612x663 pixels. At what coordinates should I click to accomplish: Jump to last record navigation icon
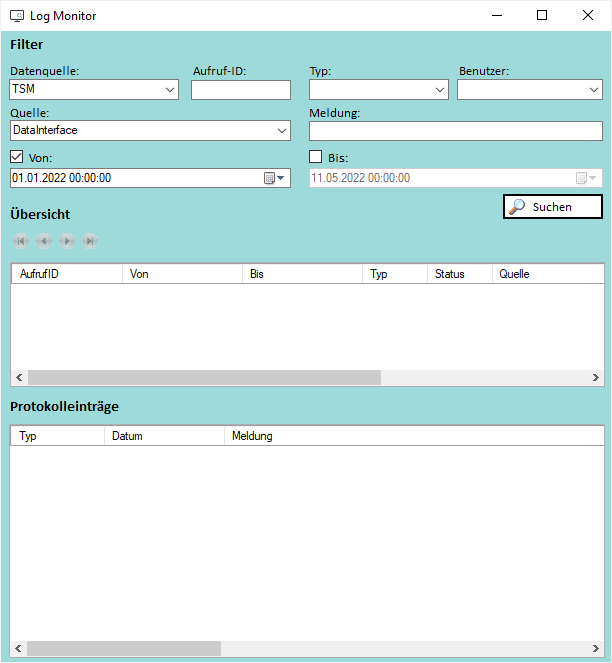coord(90,241)
